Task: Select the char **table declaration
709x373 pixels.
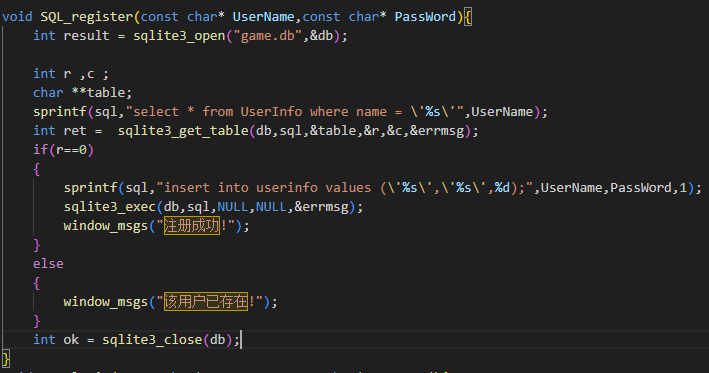Action: pos(82,93)
